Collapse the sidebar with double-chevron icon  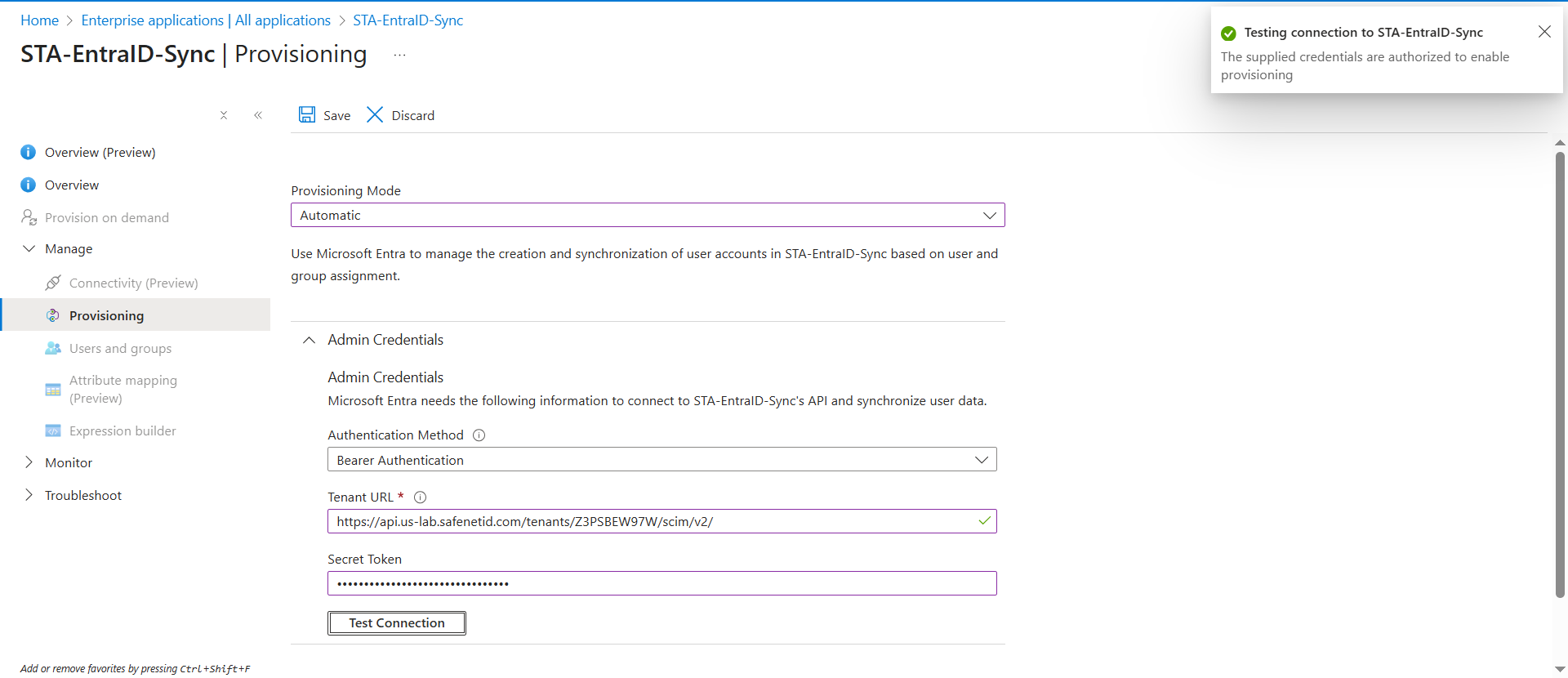pyautogui.click(x=258, y=115)
